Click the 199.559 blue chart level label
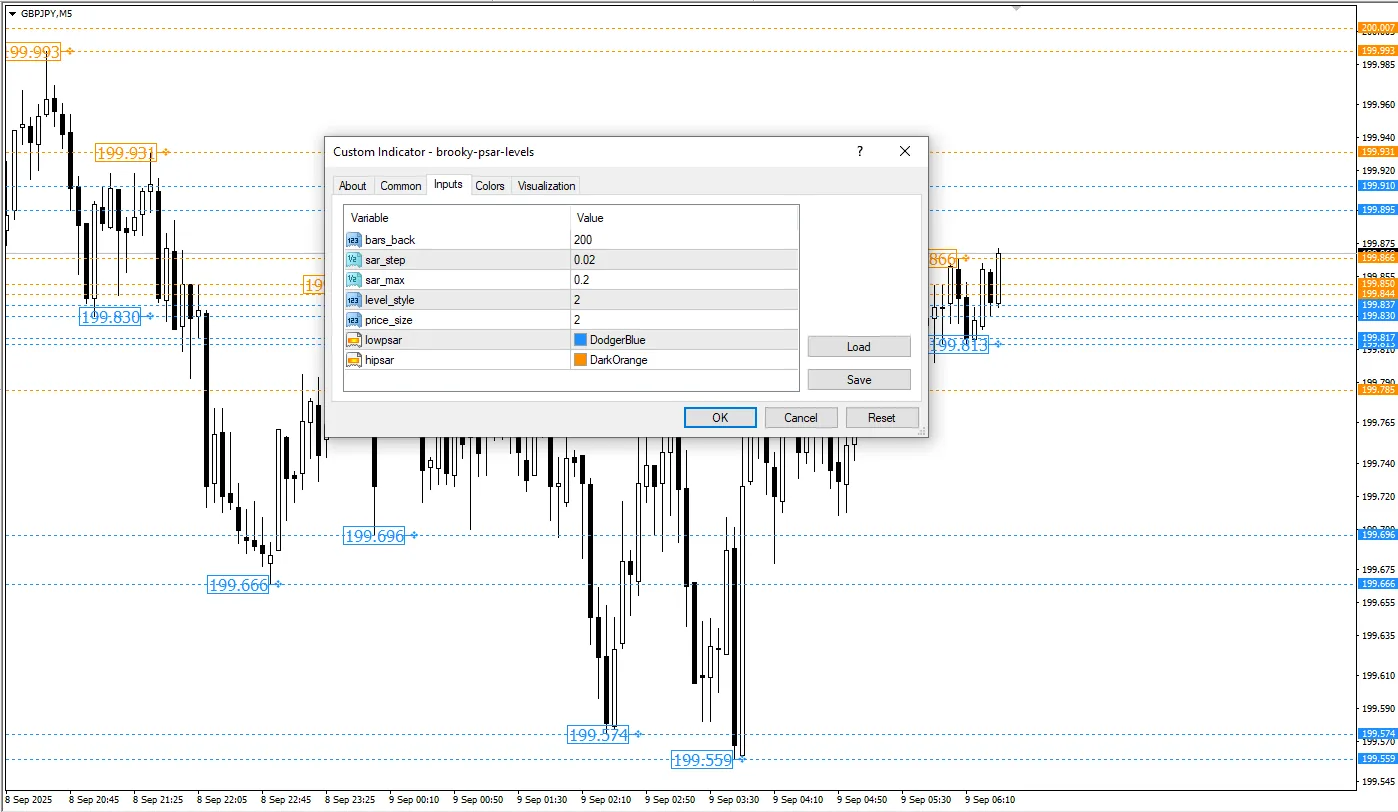This screenshot has height=812, width=1398. (702, 760)
